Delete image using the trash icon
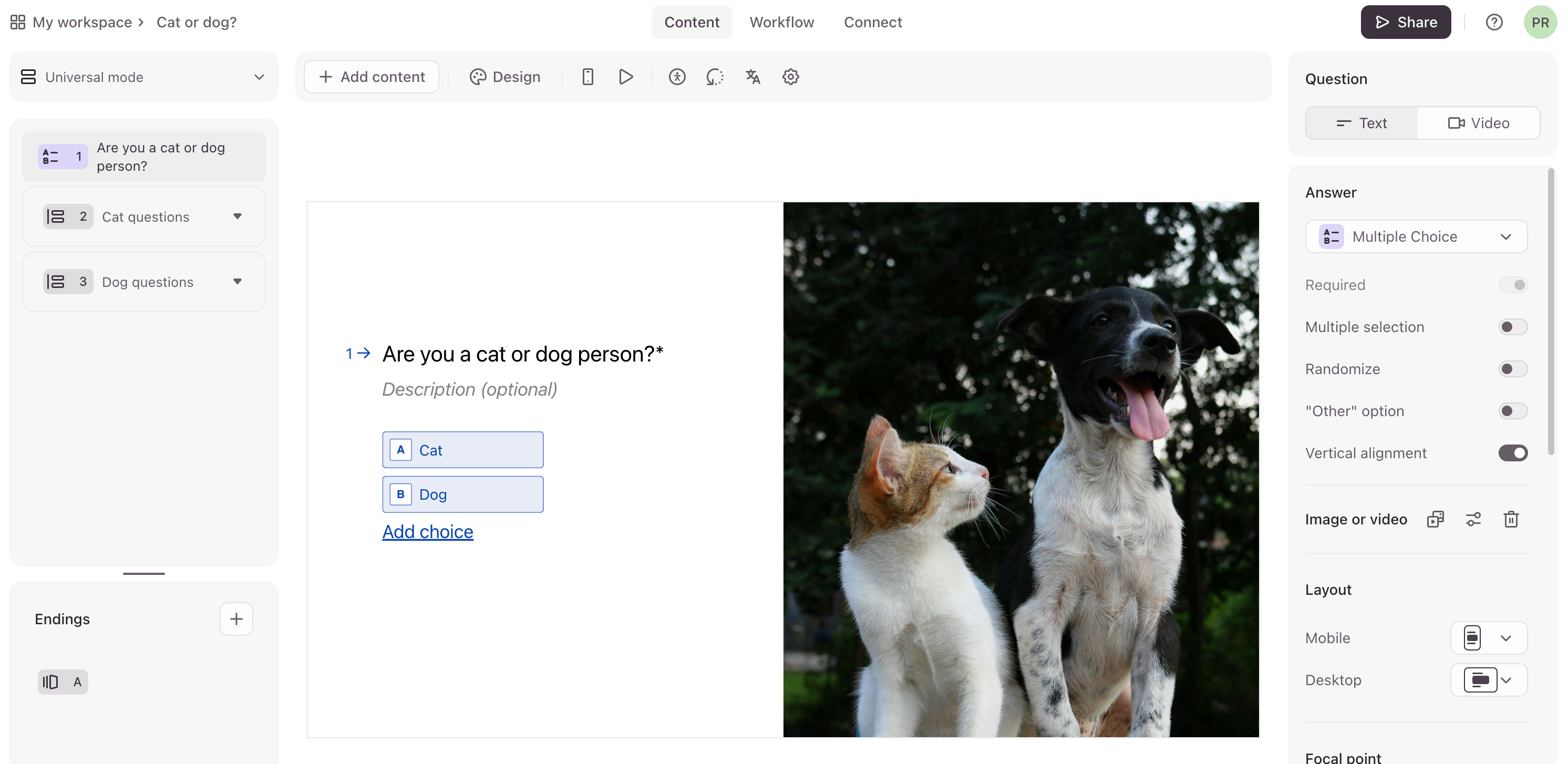1568x764 pixels. [x=1511, y=519]
